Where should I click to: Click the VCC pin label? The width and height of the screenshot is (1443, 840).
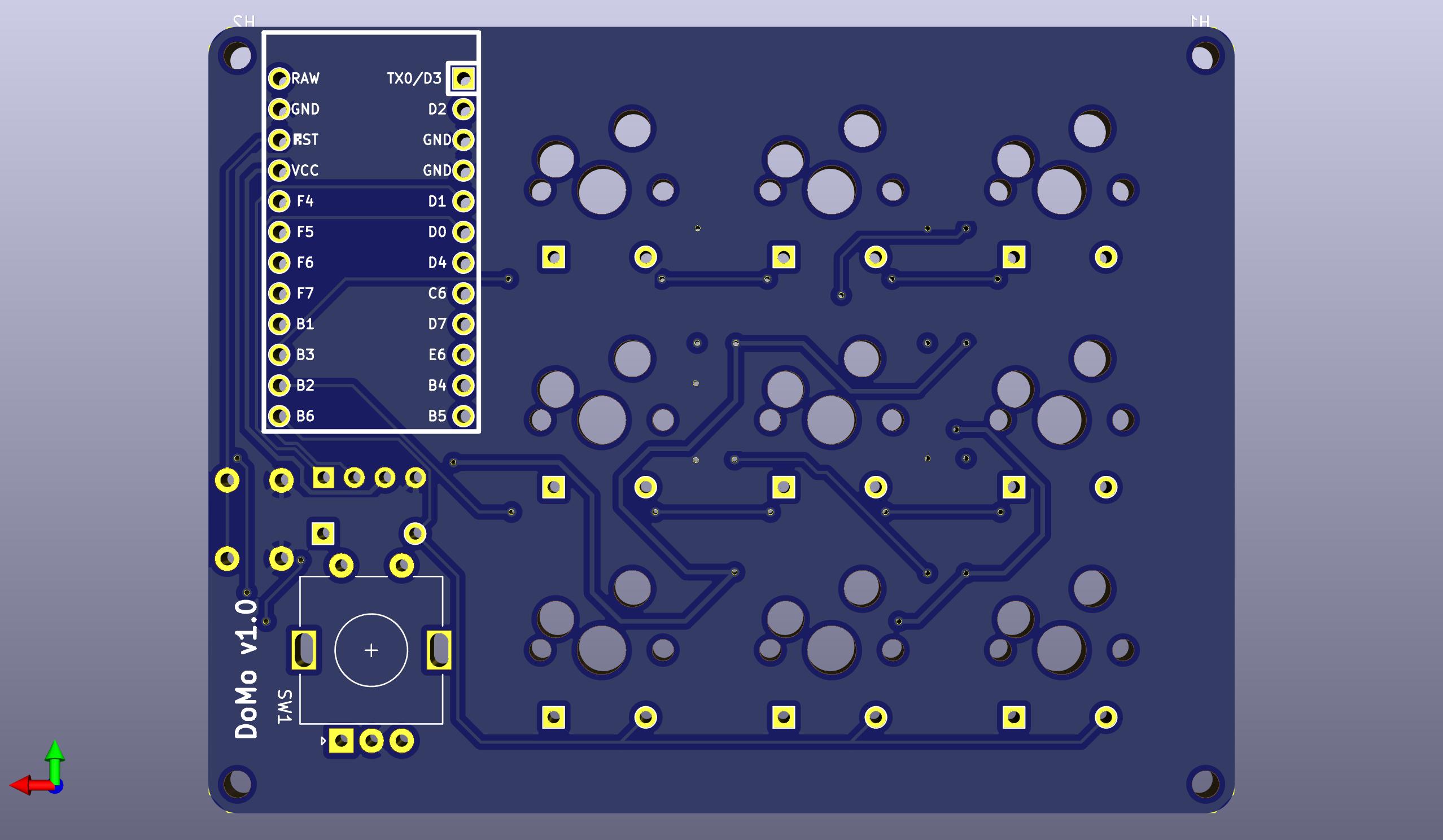(x=305, y=170)
